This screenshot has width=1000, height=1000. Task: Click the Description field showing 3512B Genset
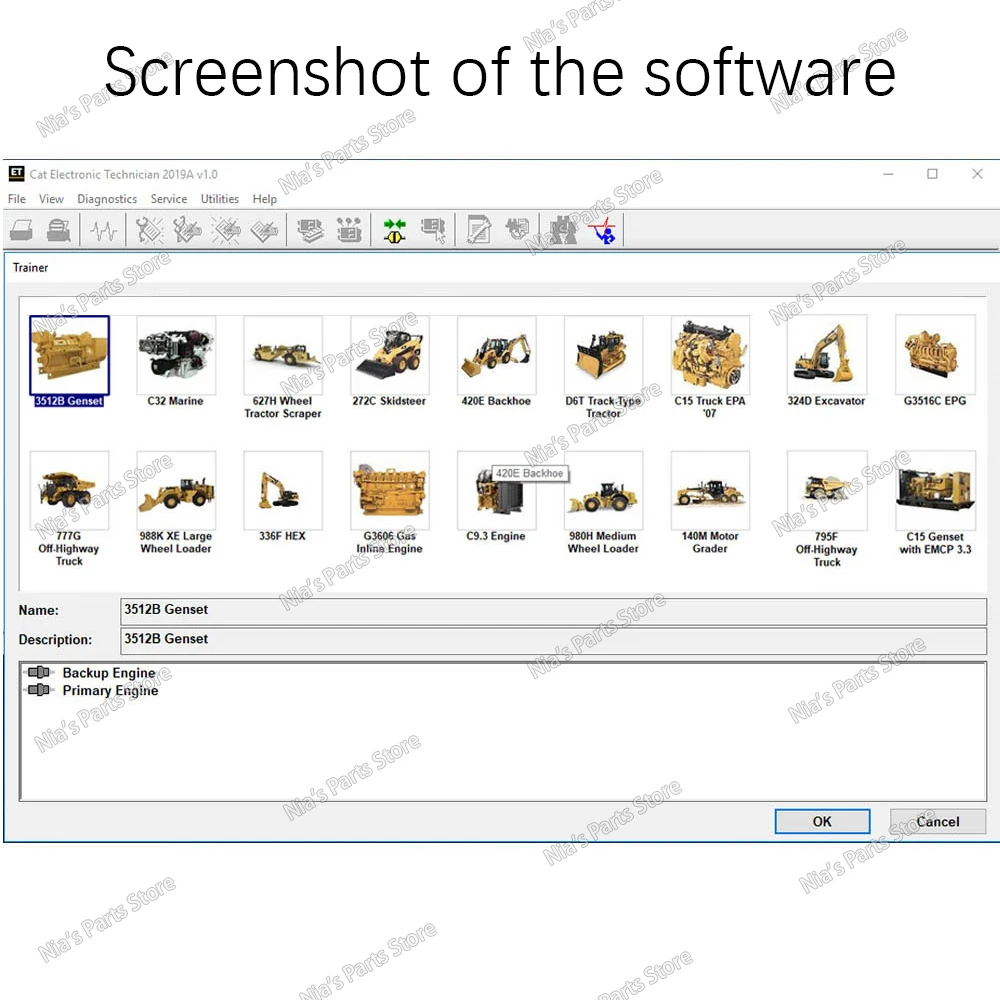pyautogui.click(x=553, y=640)
